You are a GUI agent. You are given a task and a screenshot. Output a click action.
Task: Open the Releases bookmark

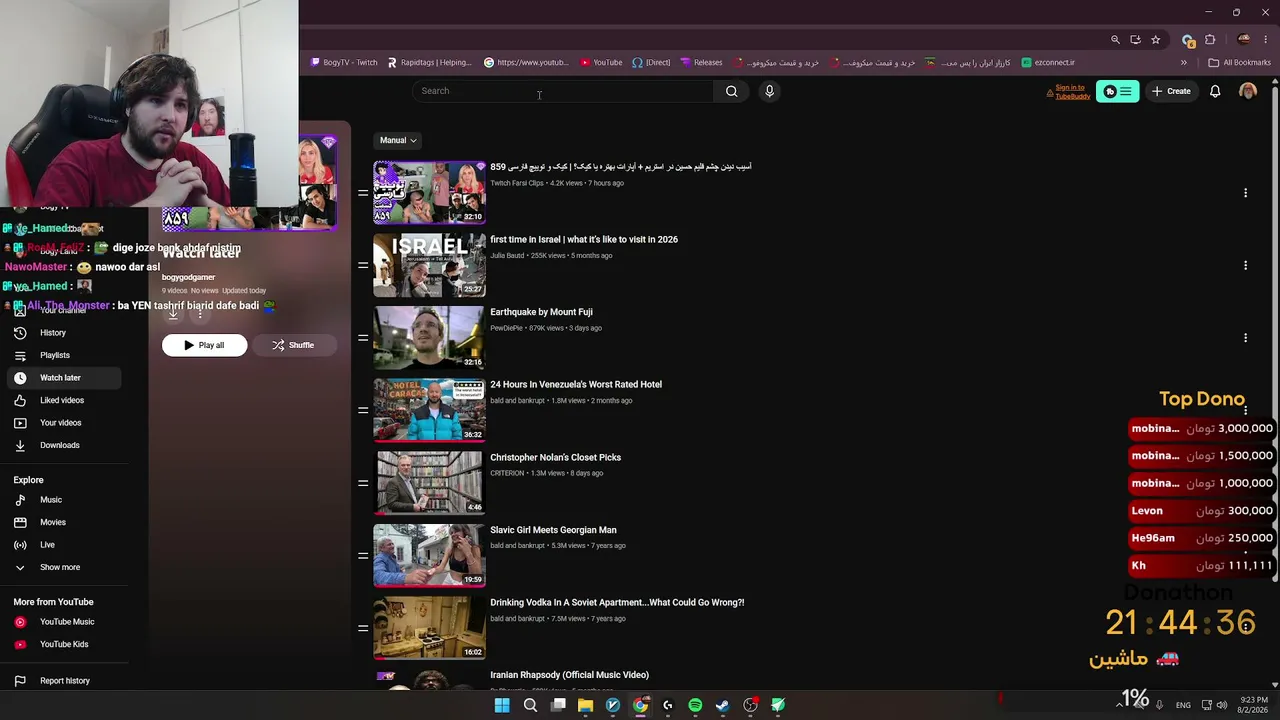701,62
